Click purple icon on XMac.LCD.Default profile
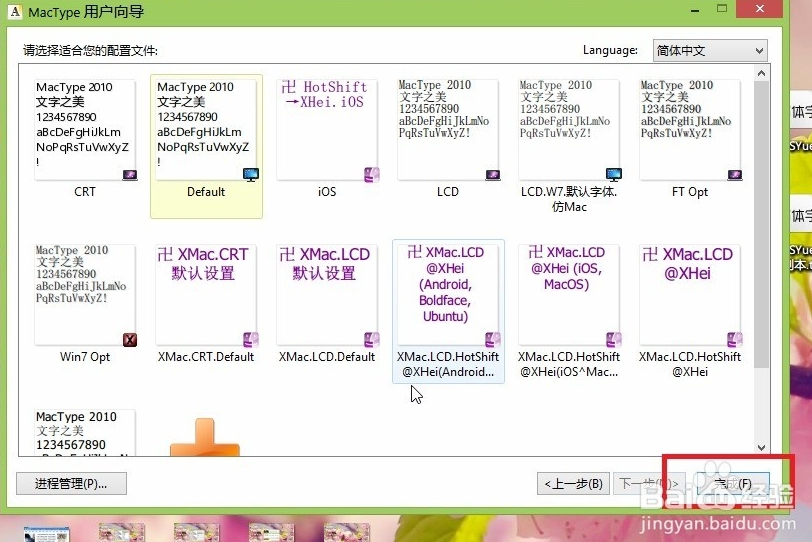The image size is (812, 542). tap(372, 340)
